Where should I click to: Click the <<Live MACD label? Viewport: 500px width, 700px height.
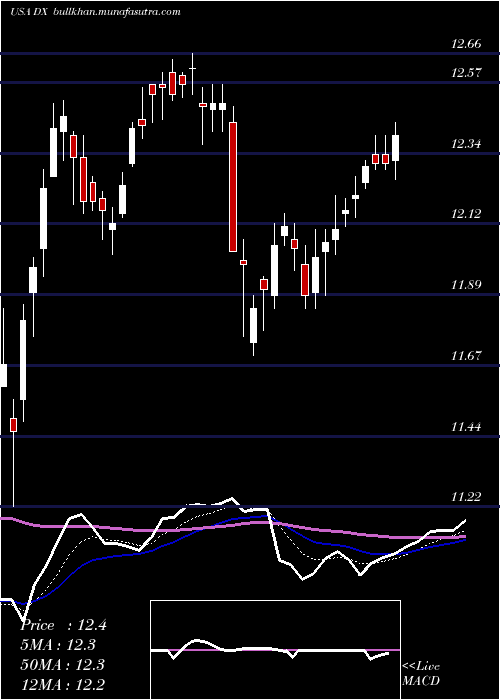pos(421,674)
